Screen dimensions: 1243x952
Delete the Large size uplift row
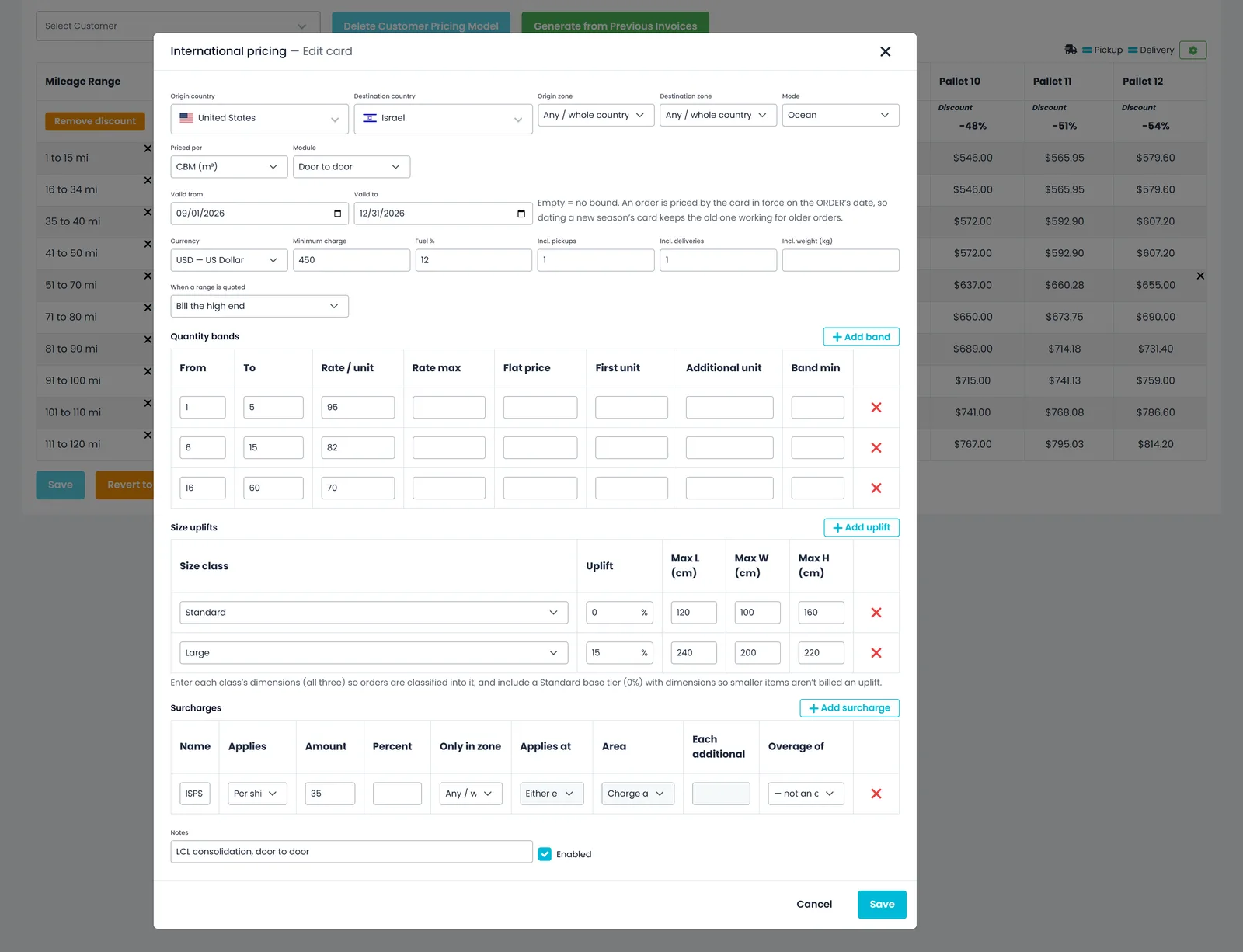tap(876, 653)
